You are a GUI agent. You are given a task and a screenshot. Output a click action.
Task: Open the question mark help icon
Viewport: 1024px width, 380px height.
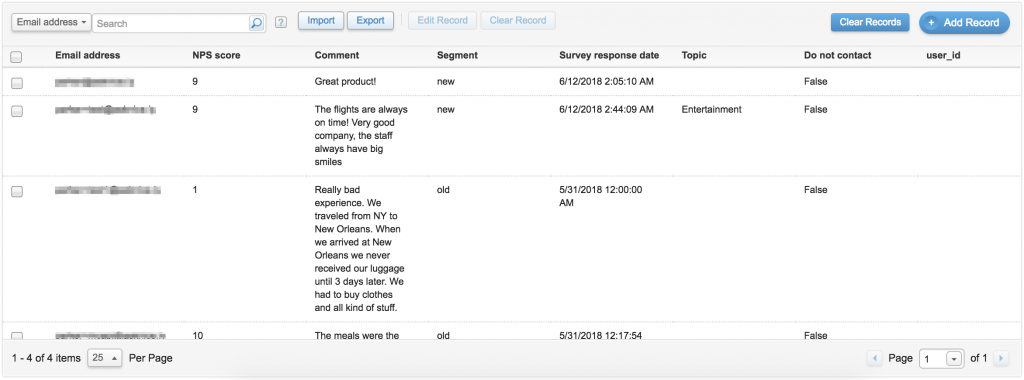click(281, 23)
